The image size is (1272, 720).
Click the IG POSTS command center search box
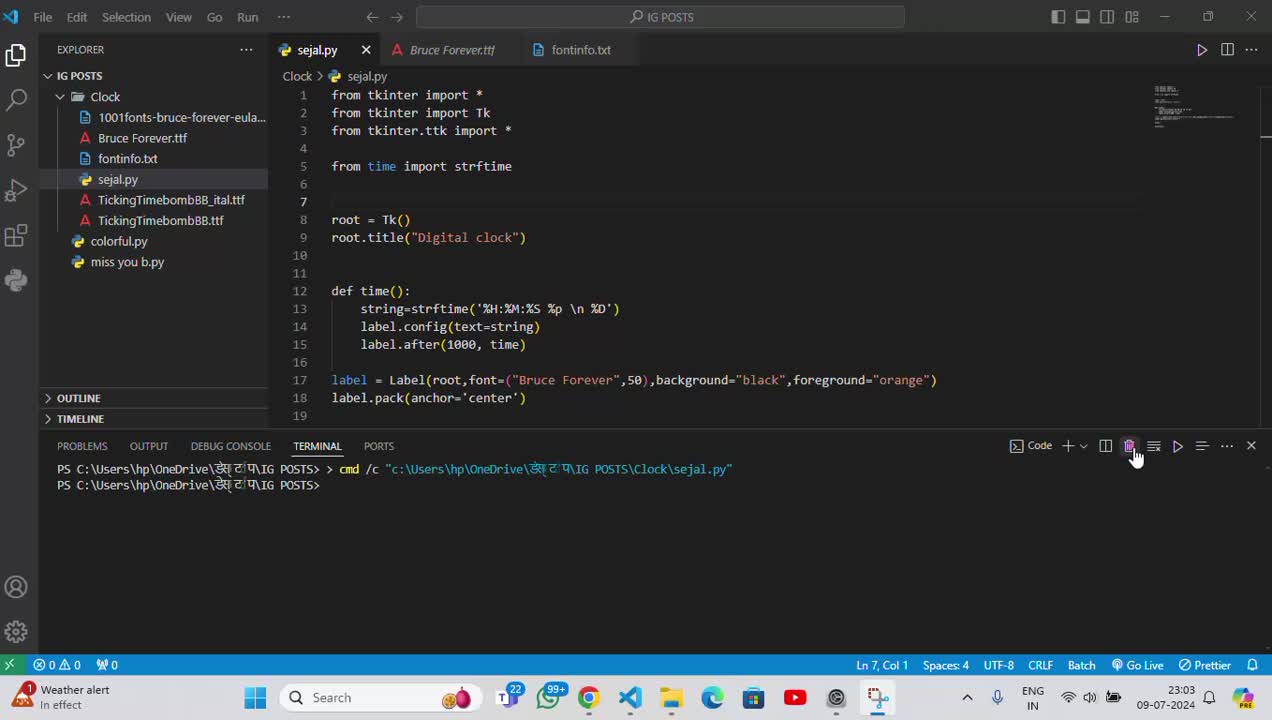660,17
